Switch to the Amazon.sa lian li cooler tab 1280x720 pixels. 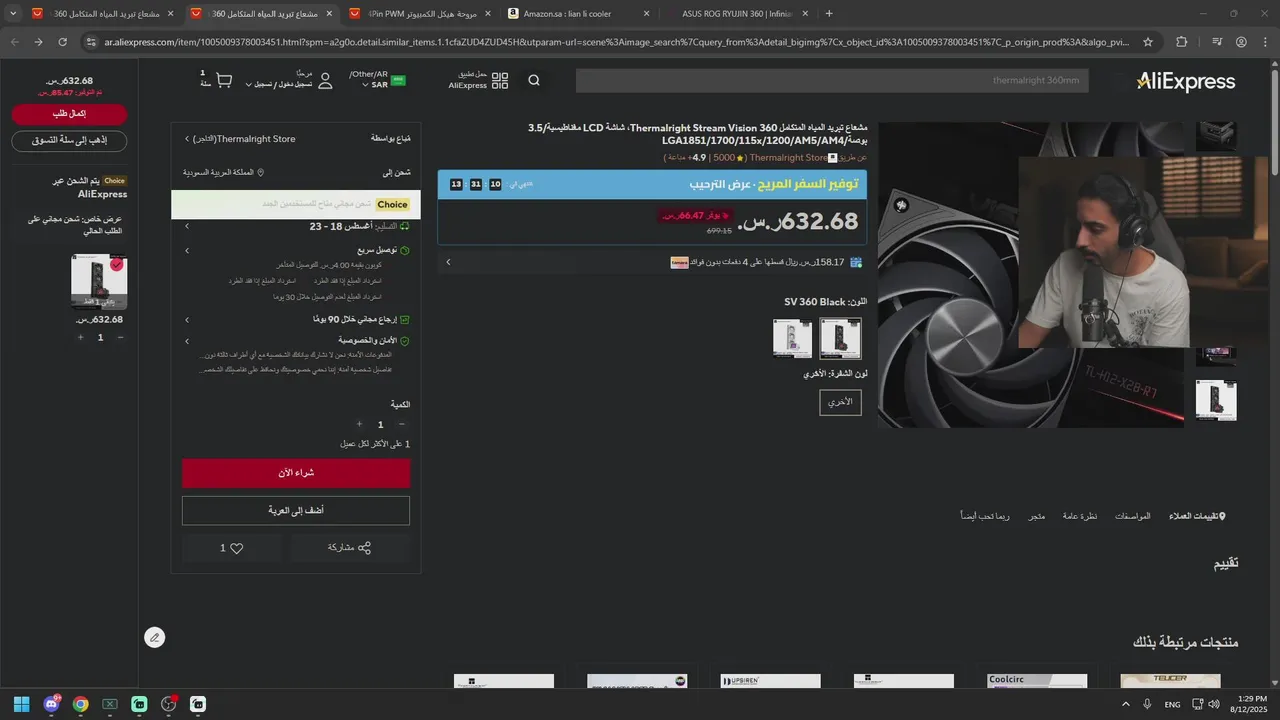pos(580,14)
